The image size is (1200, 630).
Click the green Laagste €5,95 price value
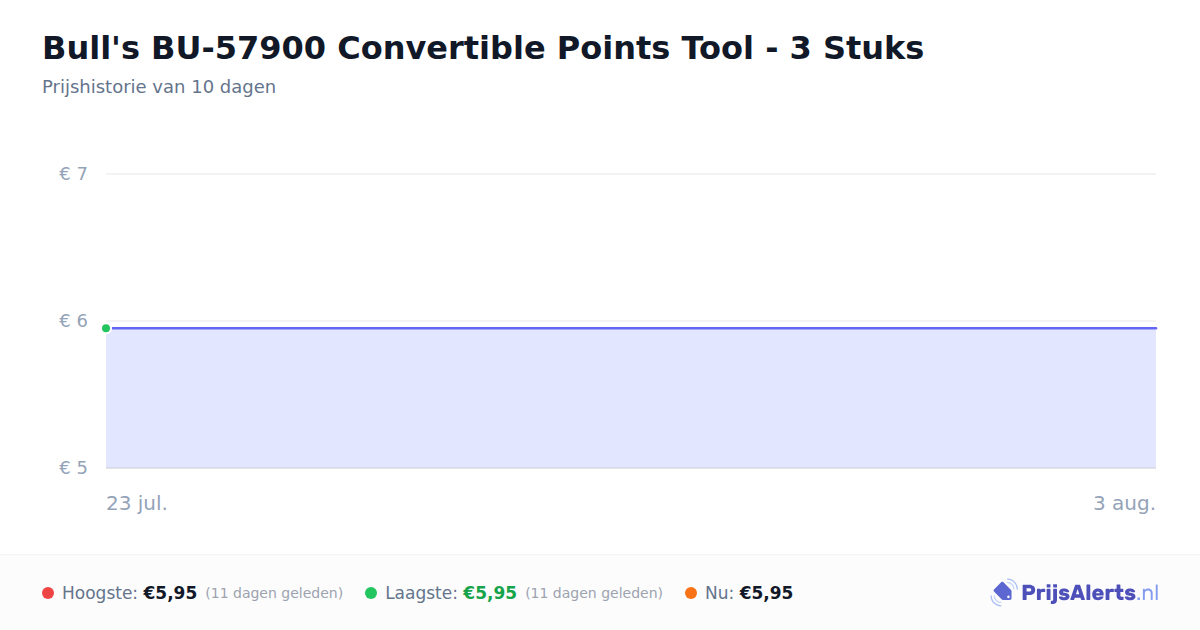coord(490,593)
